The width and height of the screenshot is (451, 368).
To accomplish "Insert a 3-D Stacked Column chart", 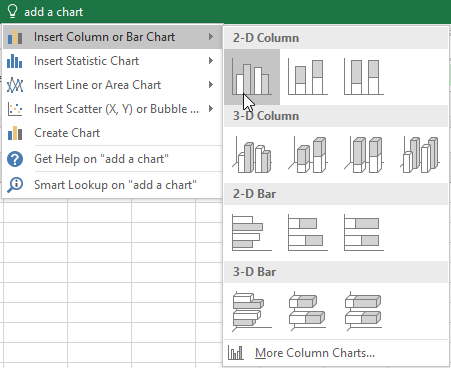I will coord(308,155).
